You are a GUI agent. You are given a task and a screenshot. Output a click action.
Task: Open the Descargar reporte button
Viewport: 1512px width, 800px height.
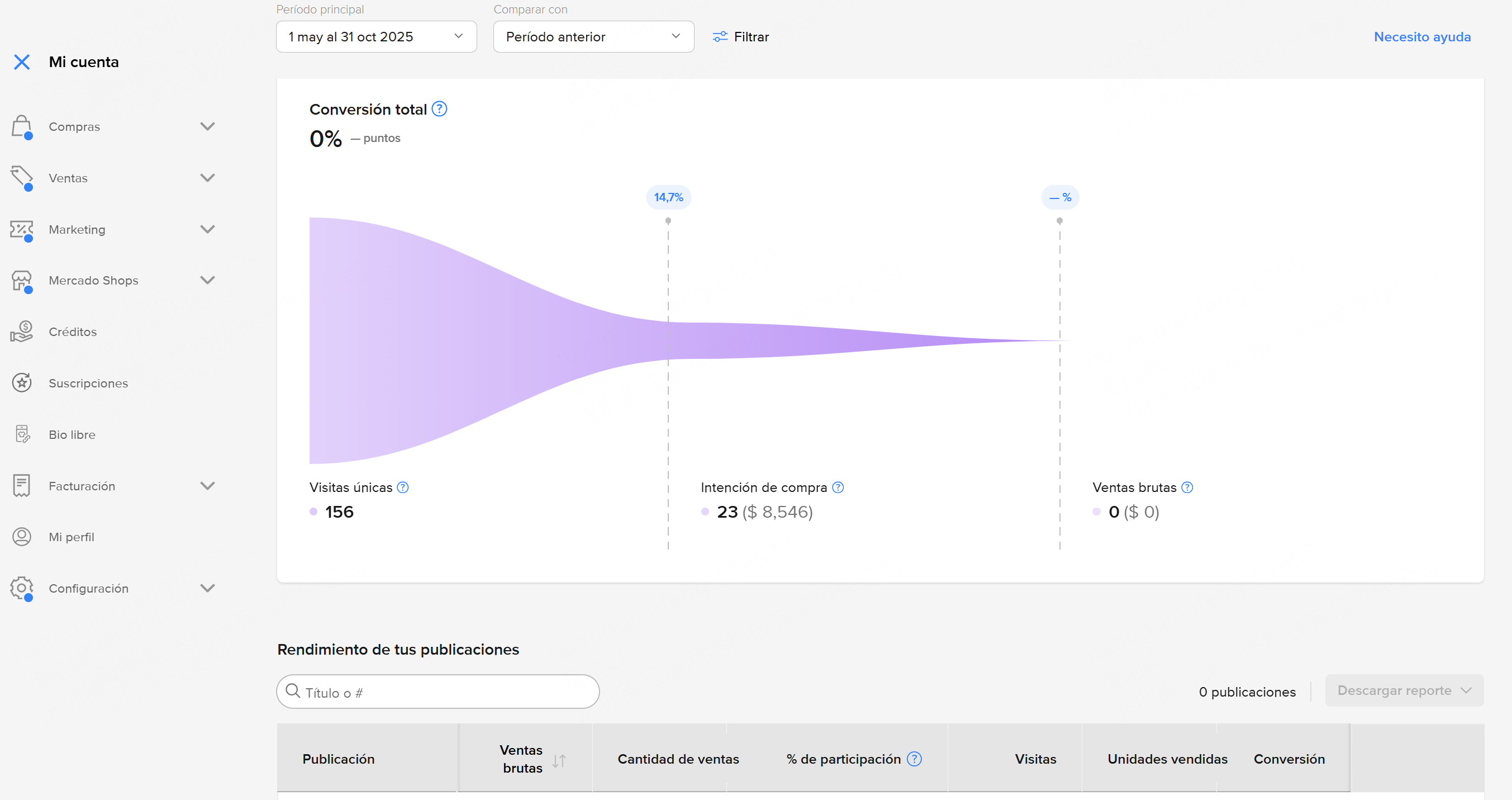pyautogui.click(x=1404, y=691)
